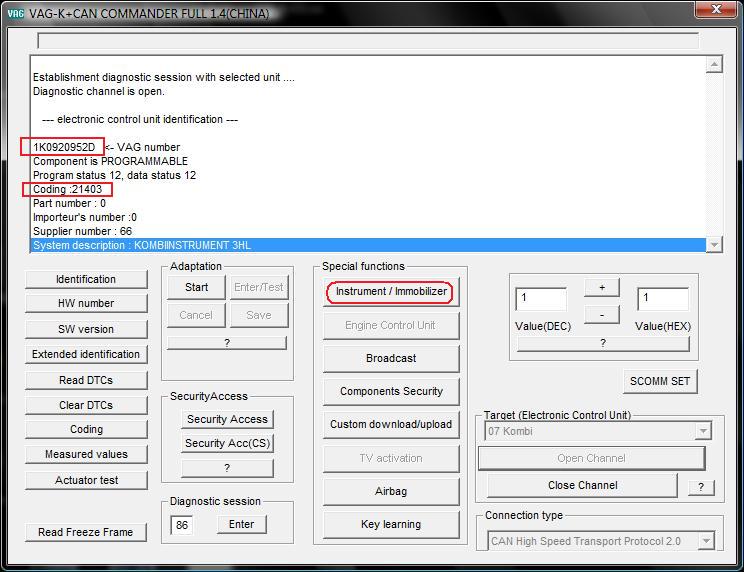Click Read Freeze Frame
The height and width of the screenshot is (572, 744).
click(x=86, y=532)
